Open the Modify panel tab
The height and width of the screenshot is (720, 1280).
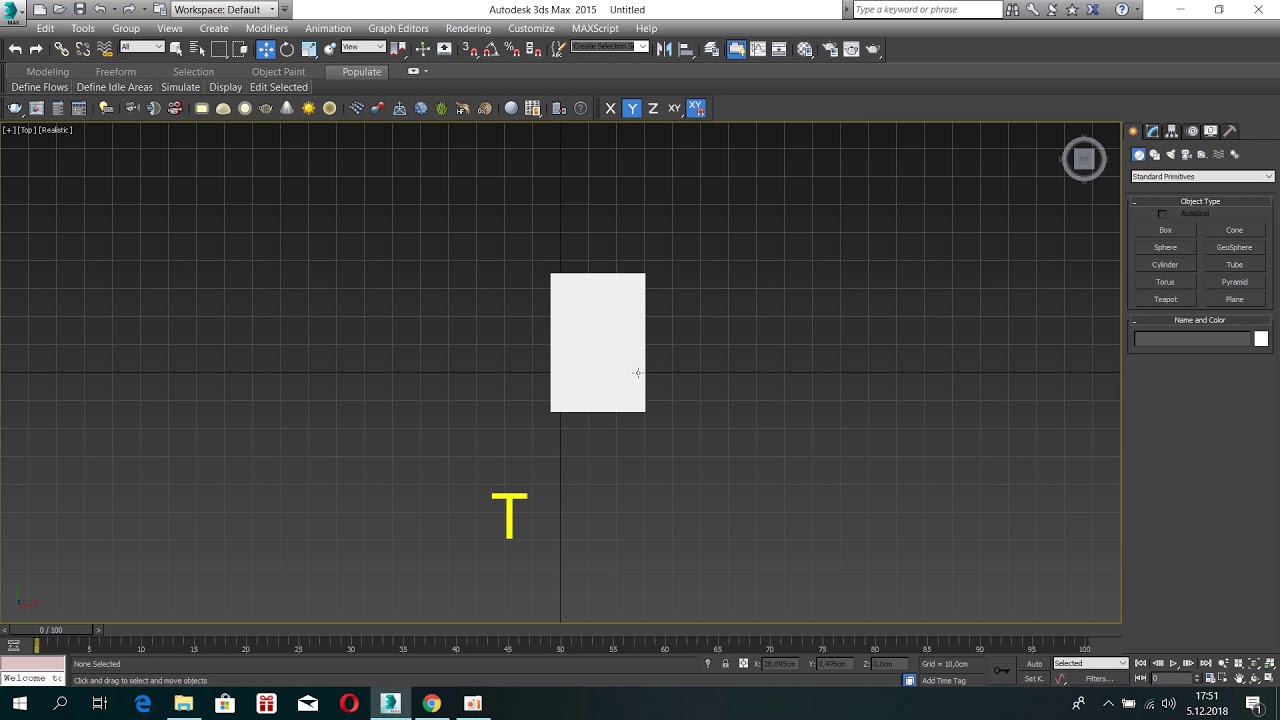point(1152,131)
